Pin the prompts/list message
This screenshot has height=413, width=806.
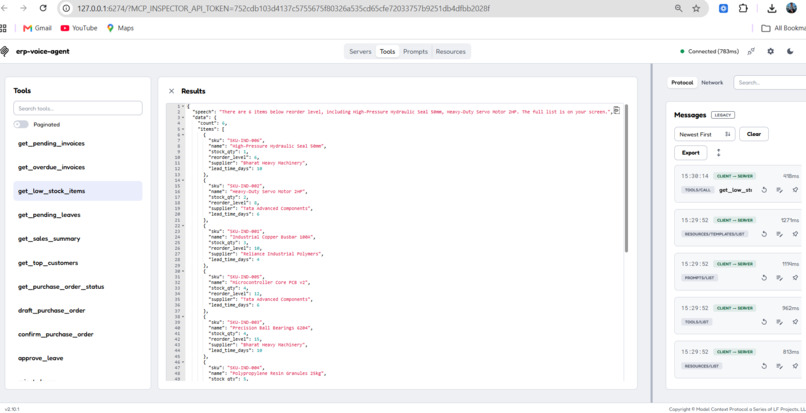(795, 278)
